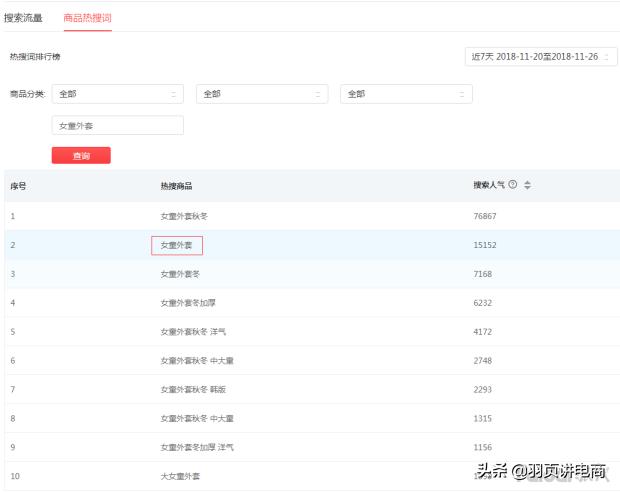Switch to the 搜索流量 tab
620x493 pixels.
(x=23, y=18)
